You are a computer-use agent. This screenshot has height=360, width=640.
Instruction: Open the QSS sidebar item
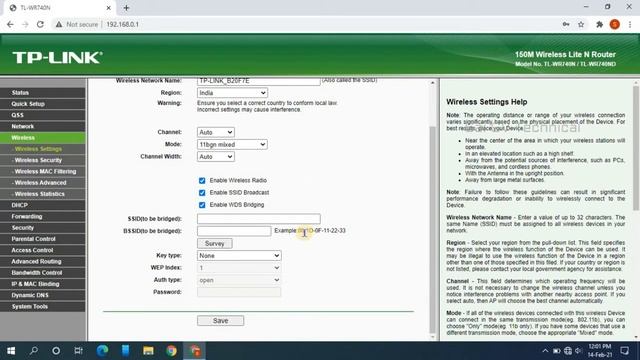tap(43, 115)
